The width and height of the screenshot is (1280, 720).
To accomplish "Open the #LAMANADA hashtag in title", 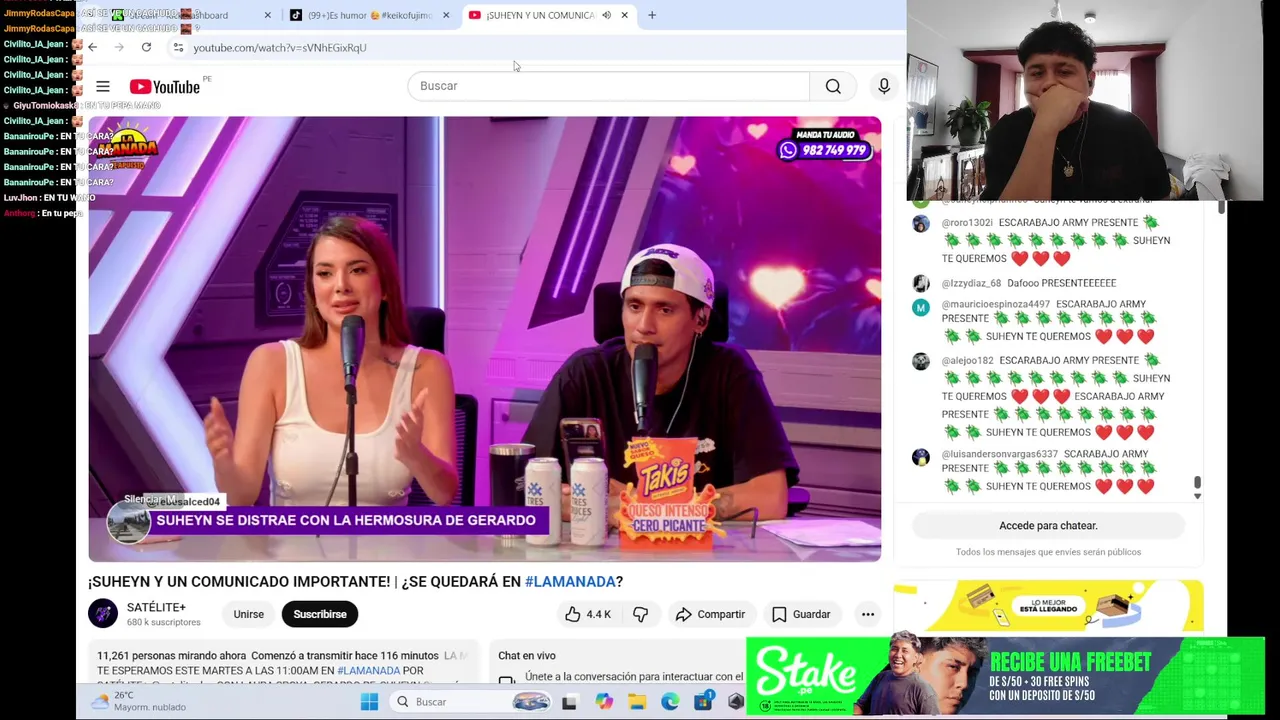I will [x=570, y=581].
